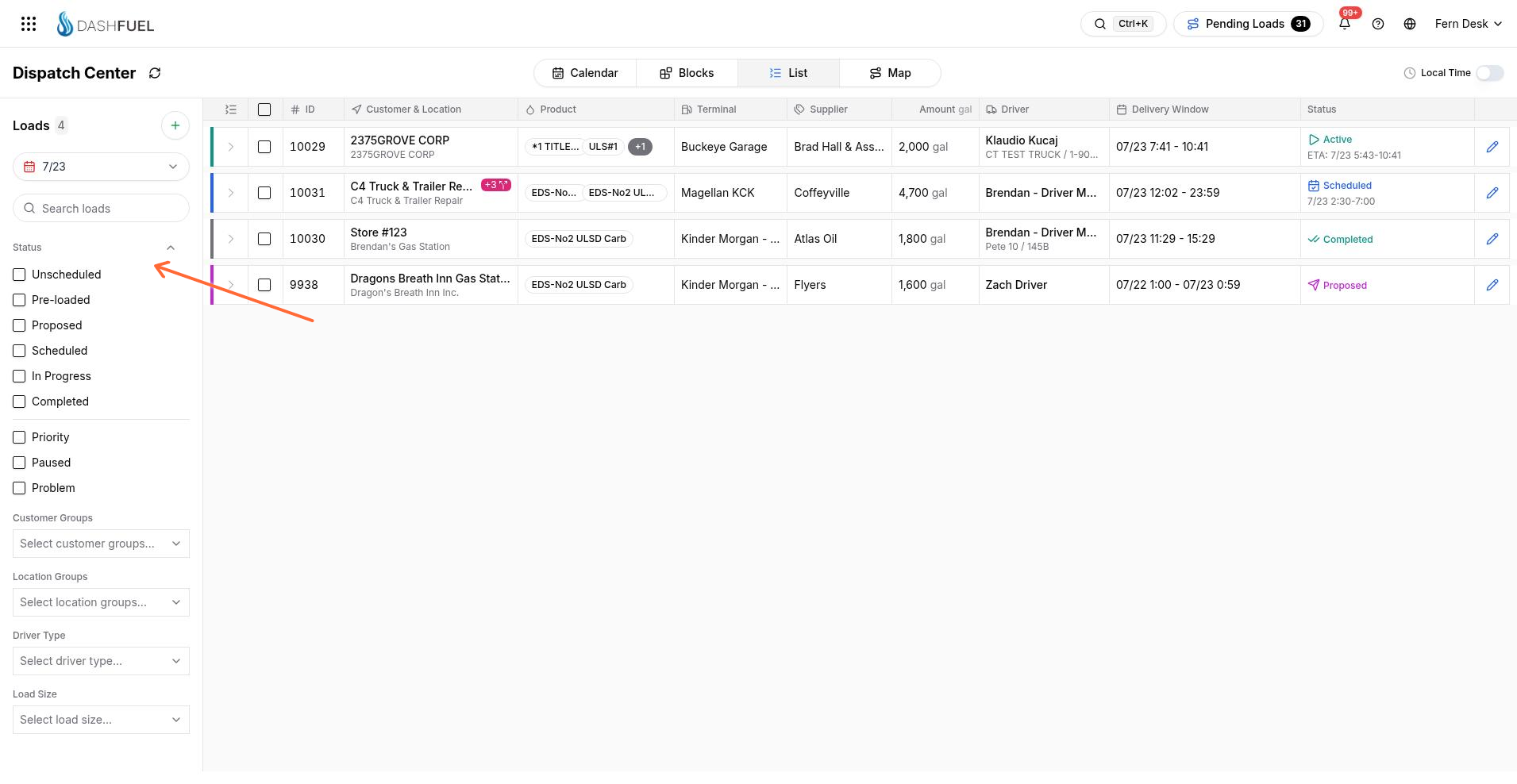This screenshot has width=1517, height=784.
Task: Expand row for load 10029
Action: click(231, 147)
